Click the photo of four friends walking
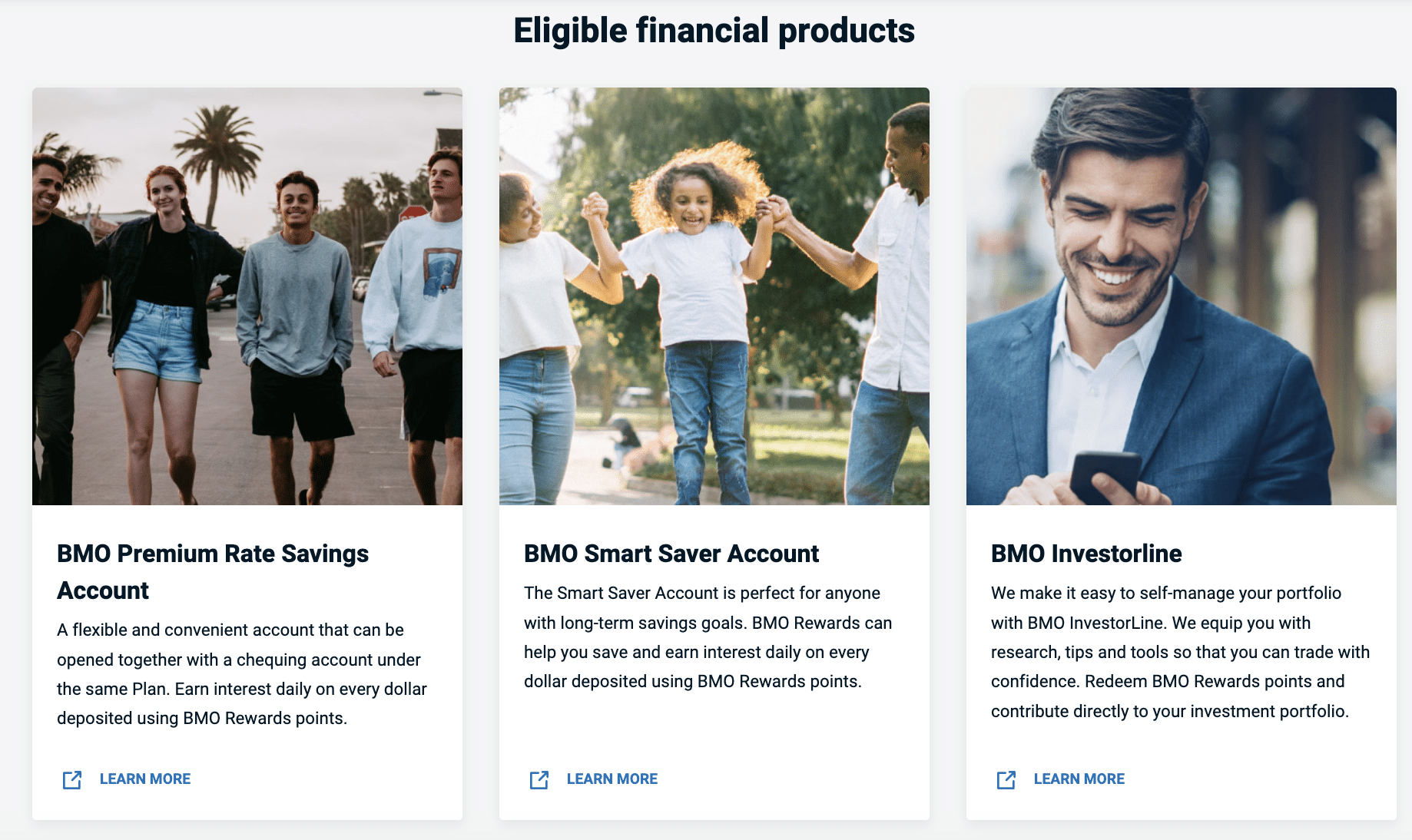1412x840 pixels. (247, 296)
